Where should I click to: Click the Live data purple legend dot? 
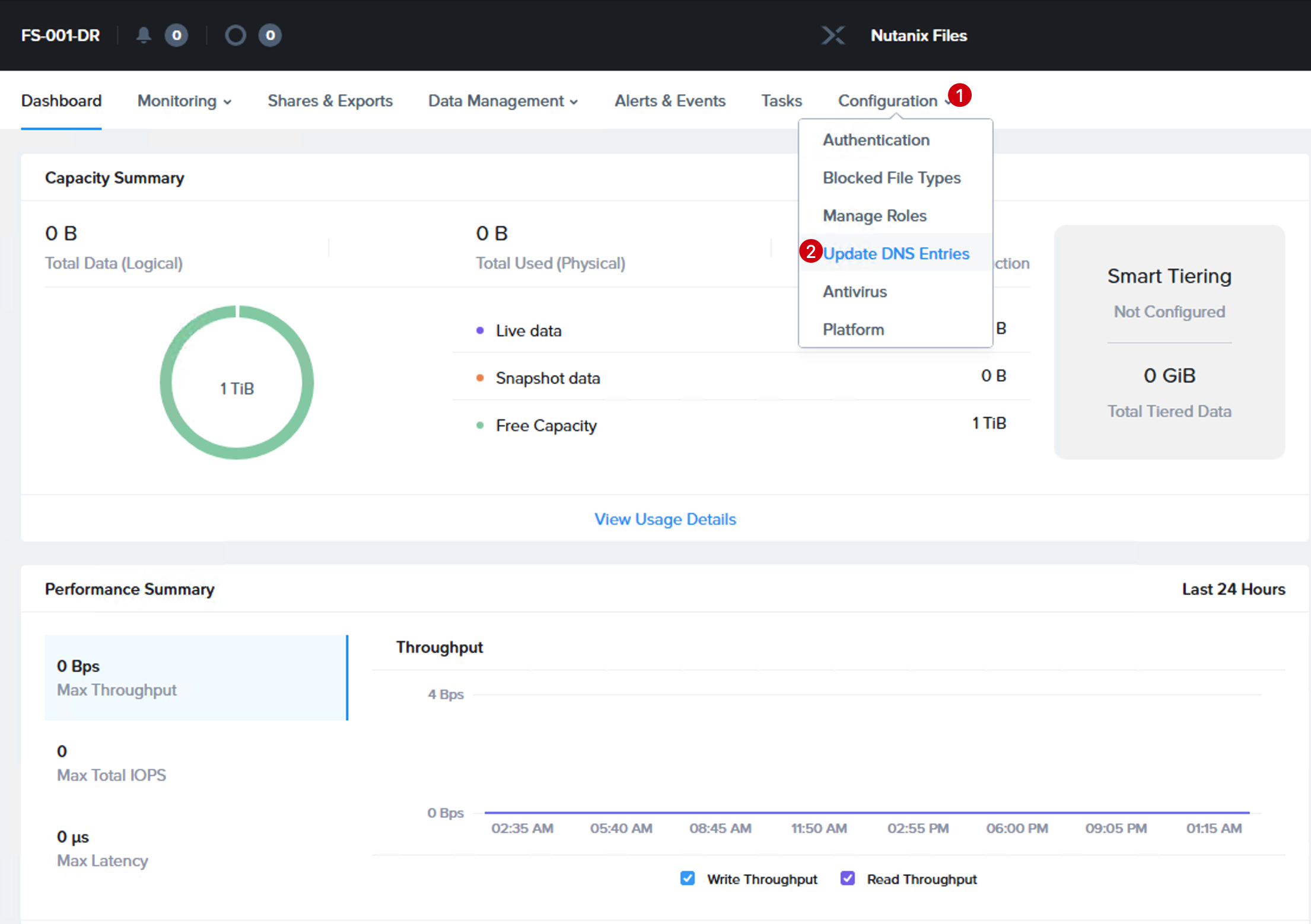(x=480, y=330)
